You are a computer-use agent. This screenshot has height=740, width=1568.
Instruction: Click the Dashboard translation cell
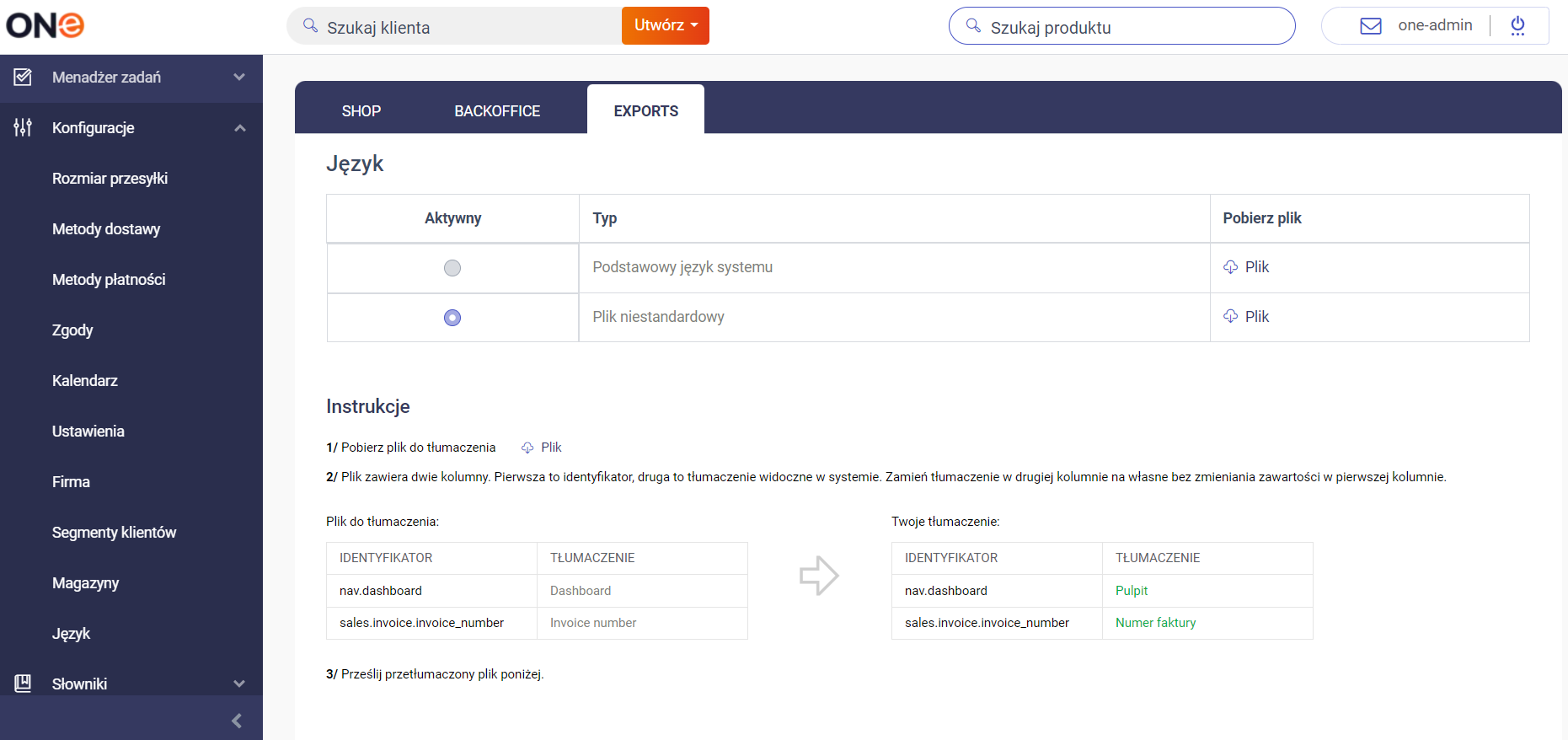(x=642, y=591)
